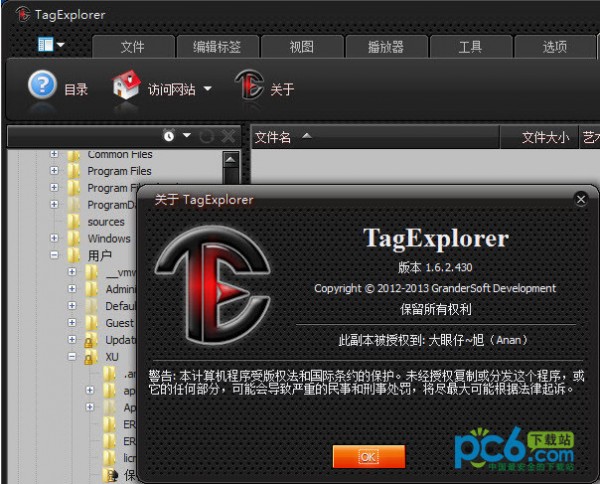600x484 pixels.
Task: Click the Guest folder icon
Action: tap(91, 323)
